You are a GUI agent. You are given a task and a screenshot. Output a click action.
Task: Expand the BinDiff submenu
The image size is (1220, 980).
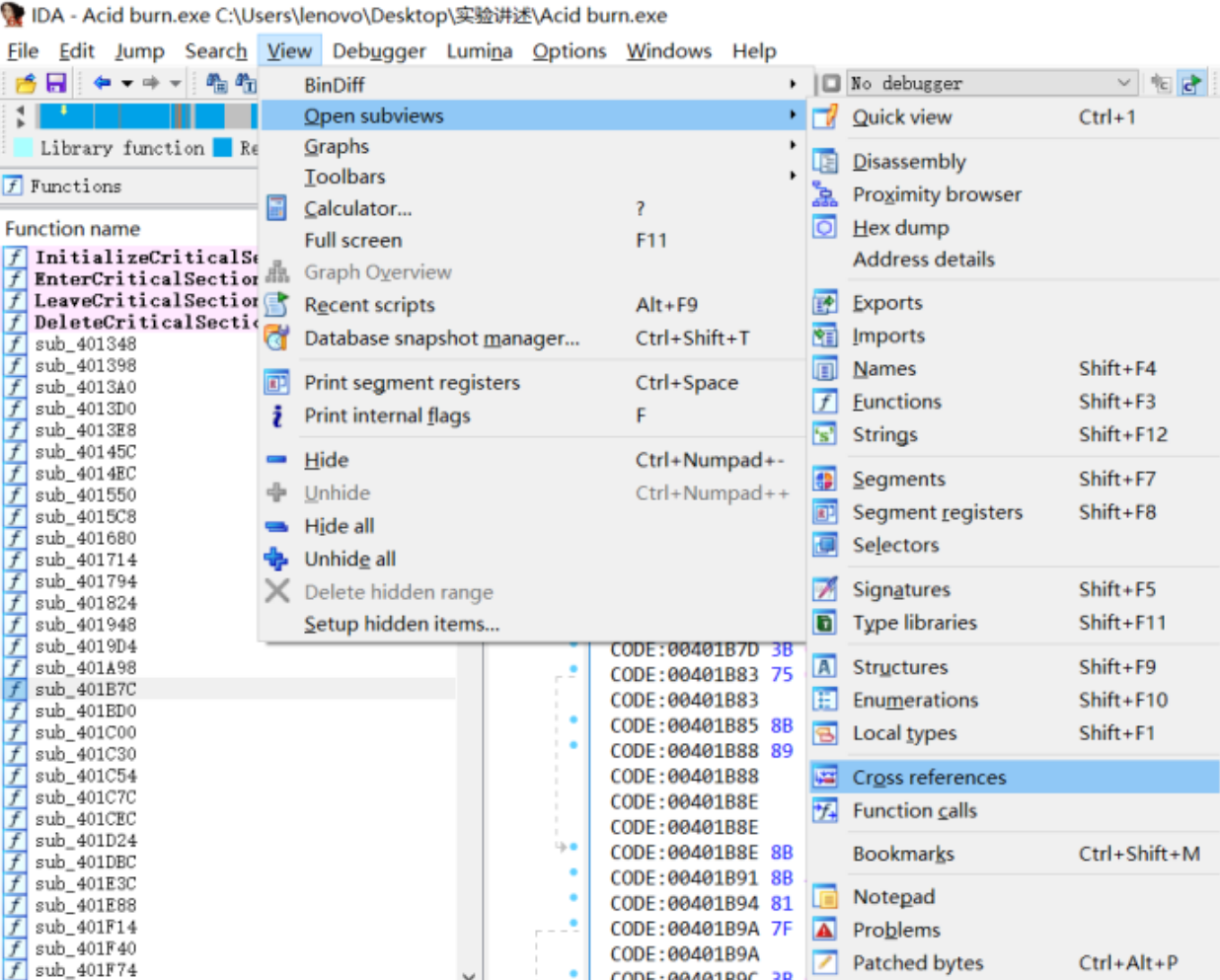click(x=533, y=85)
